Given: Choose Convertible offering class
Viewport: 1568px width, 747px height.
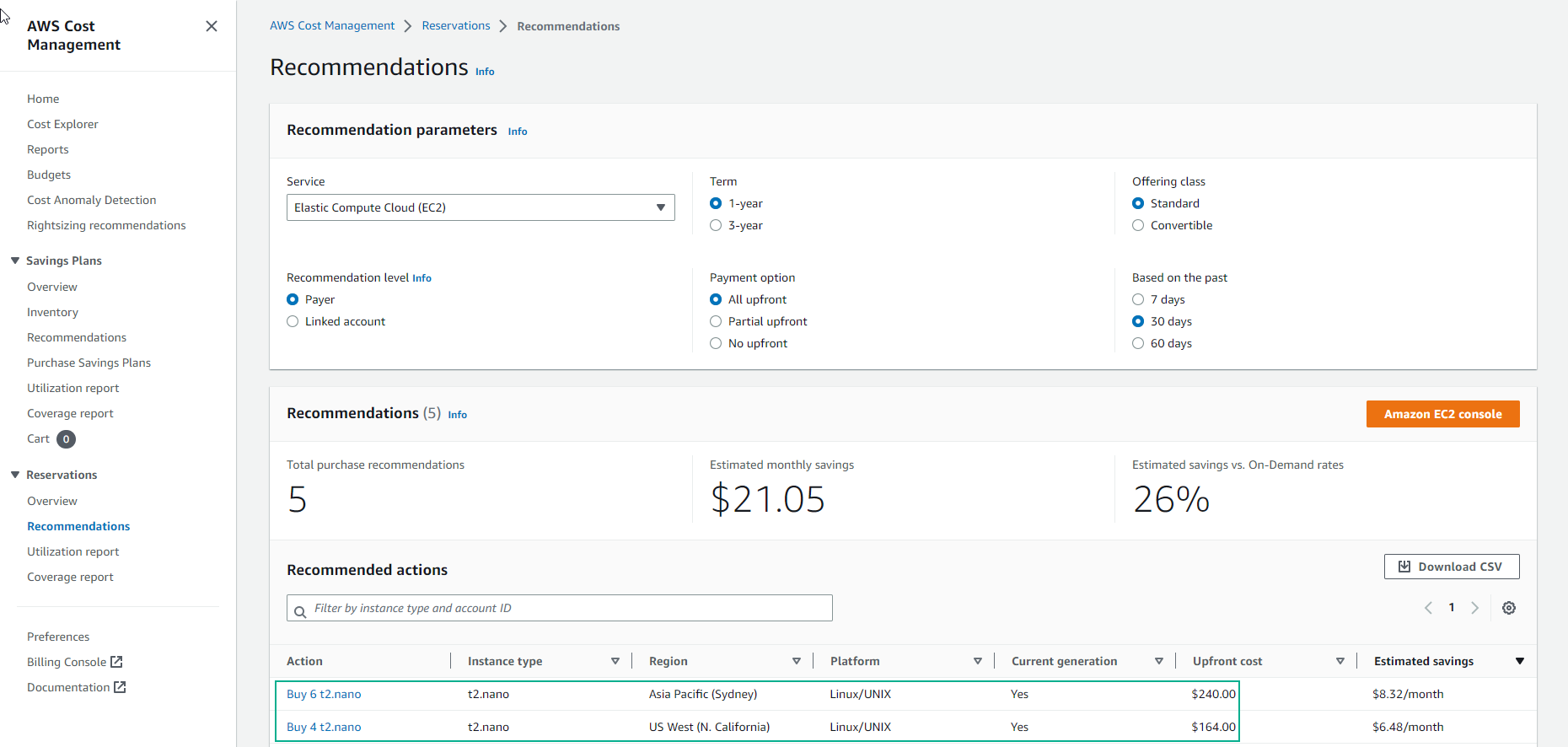Looking at the screenshot, I should point(1138,225).
